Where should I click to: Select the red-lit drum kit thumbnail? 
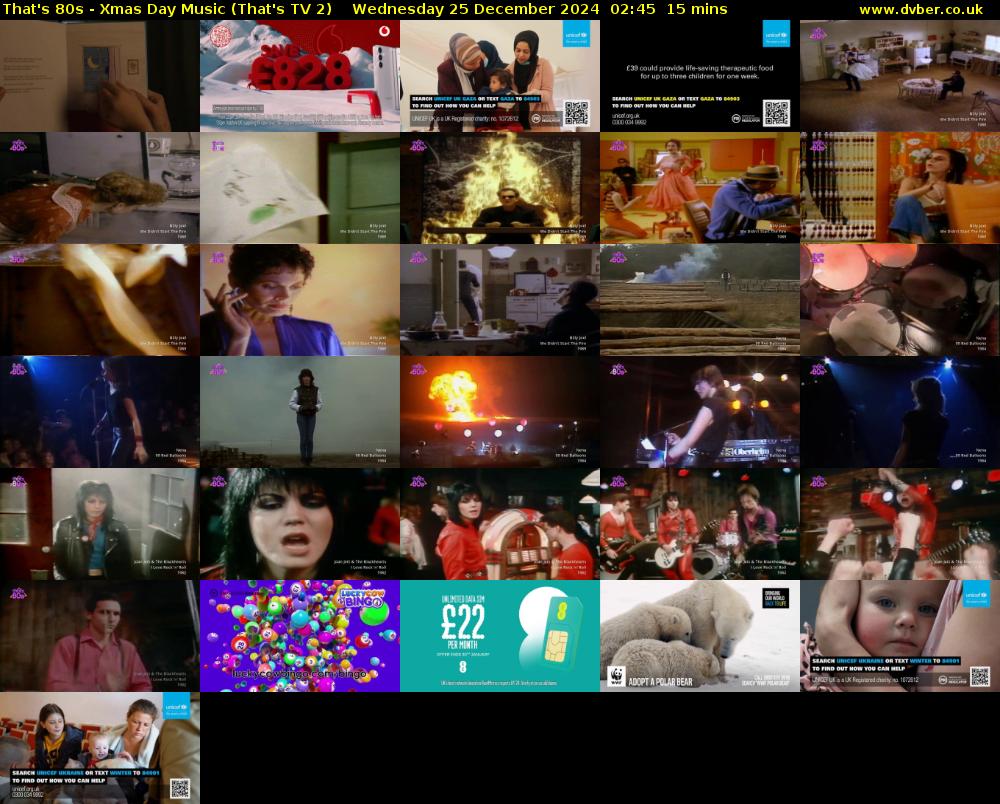(x=900, y=300)
